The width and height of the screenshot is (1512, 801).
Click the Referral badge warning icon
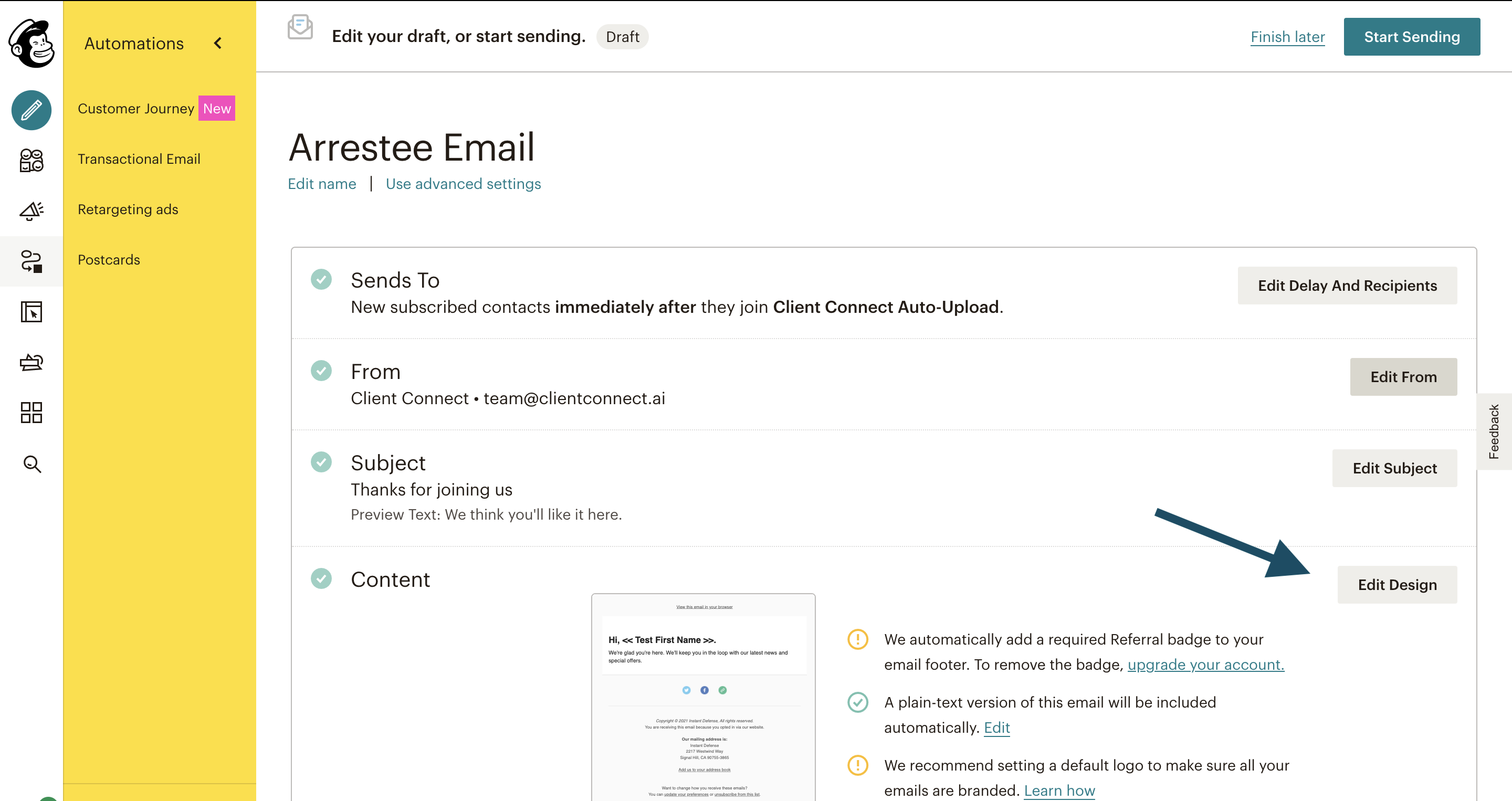[857, 639]
